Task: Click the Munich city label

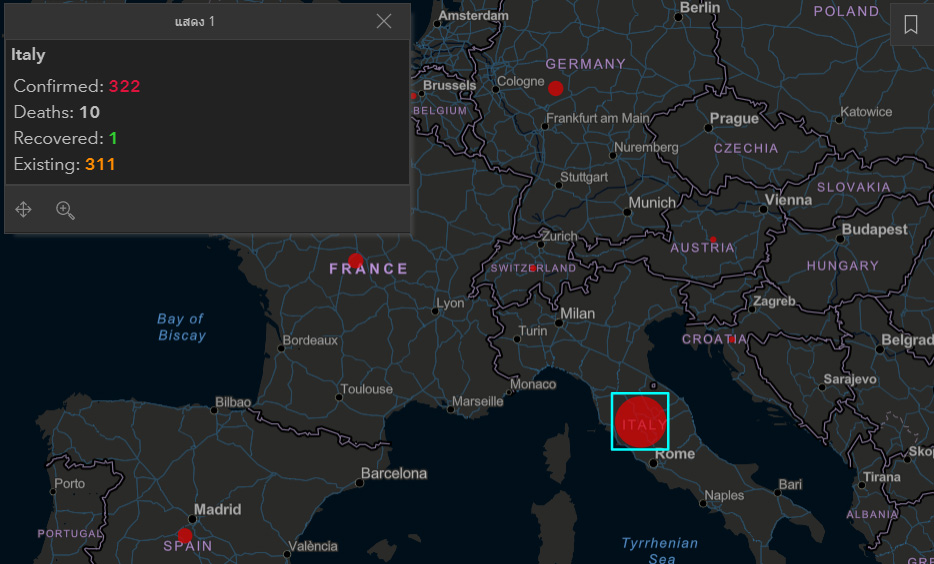Action: tap(652, 203)
